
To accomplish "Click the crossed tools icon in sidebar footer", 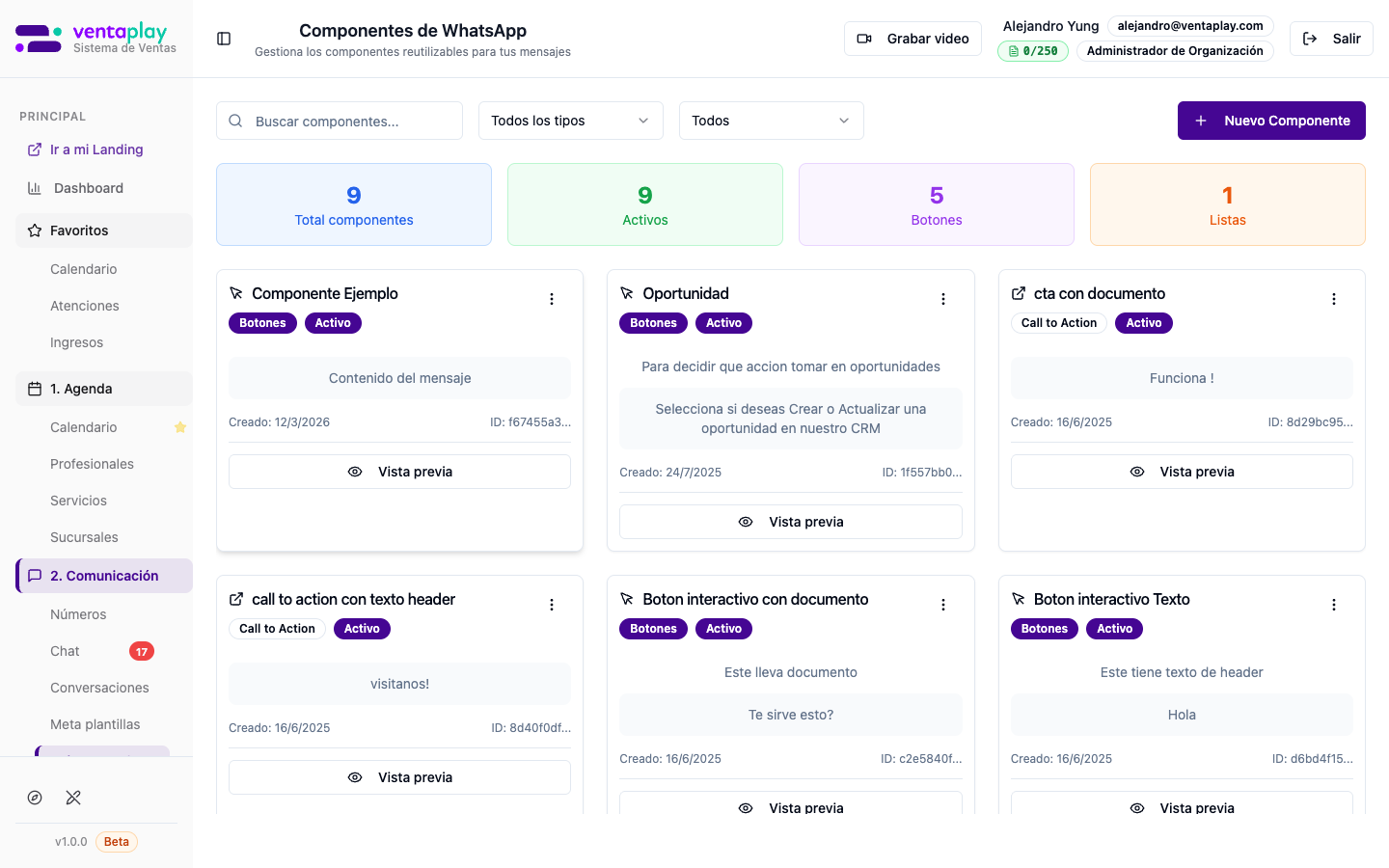I will (x=73, y=798).
